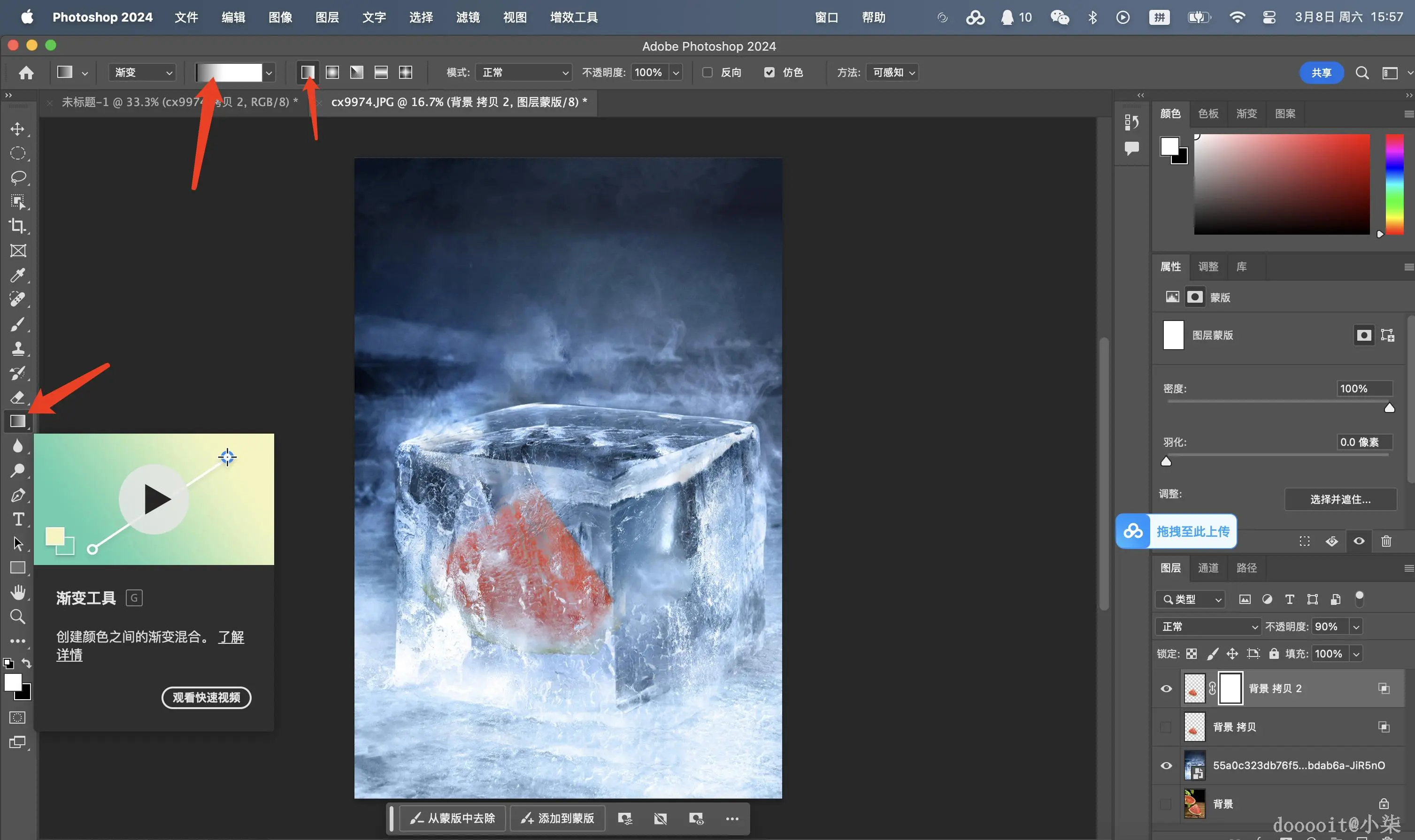Uncheck the 仿色 checkbox
1415x840 pixels.
point(769,72)
